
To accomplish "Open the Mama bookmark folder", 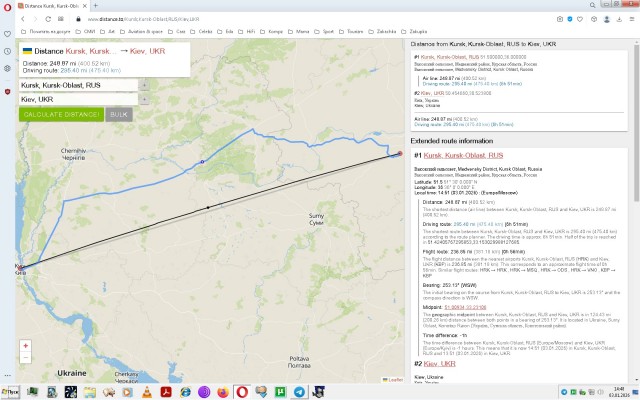I will click(298, 31).
